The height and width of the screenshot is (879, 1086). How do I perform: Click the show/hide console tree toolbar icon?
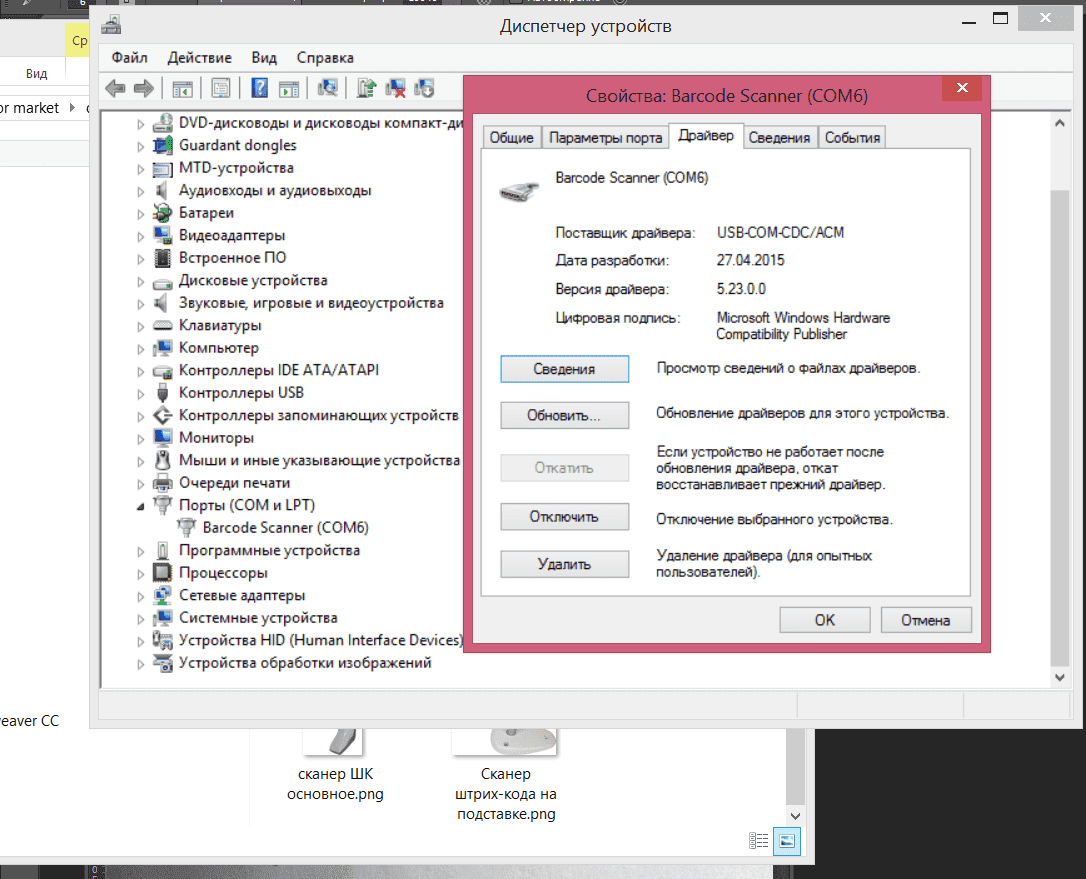point(183,88)
